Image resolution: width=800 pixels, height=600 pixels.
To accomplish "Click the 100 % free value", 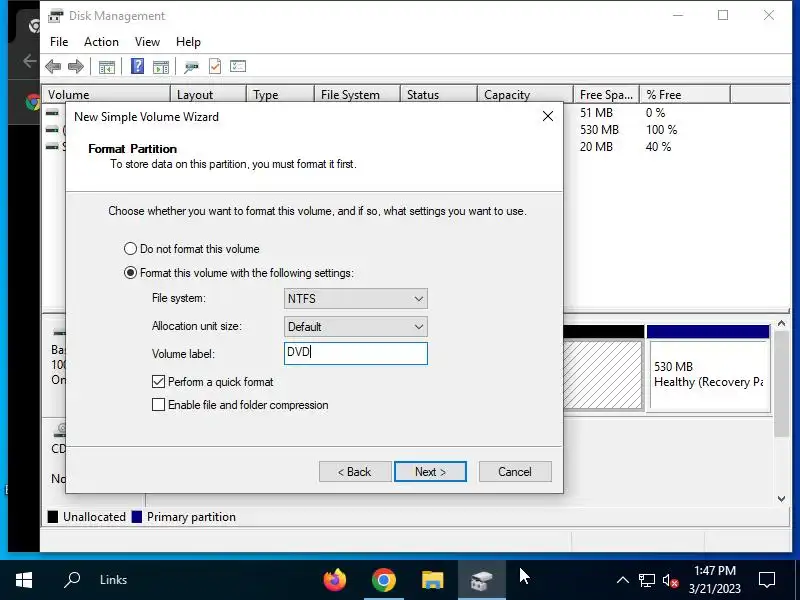I will (x=661, y=130).
